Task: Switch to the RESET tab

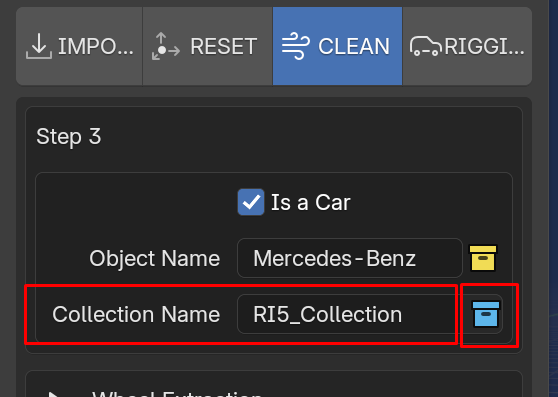Action: (208, 46)
